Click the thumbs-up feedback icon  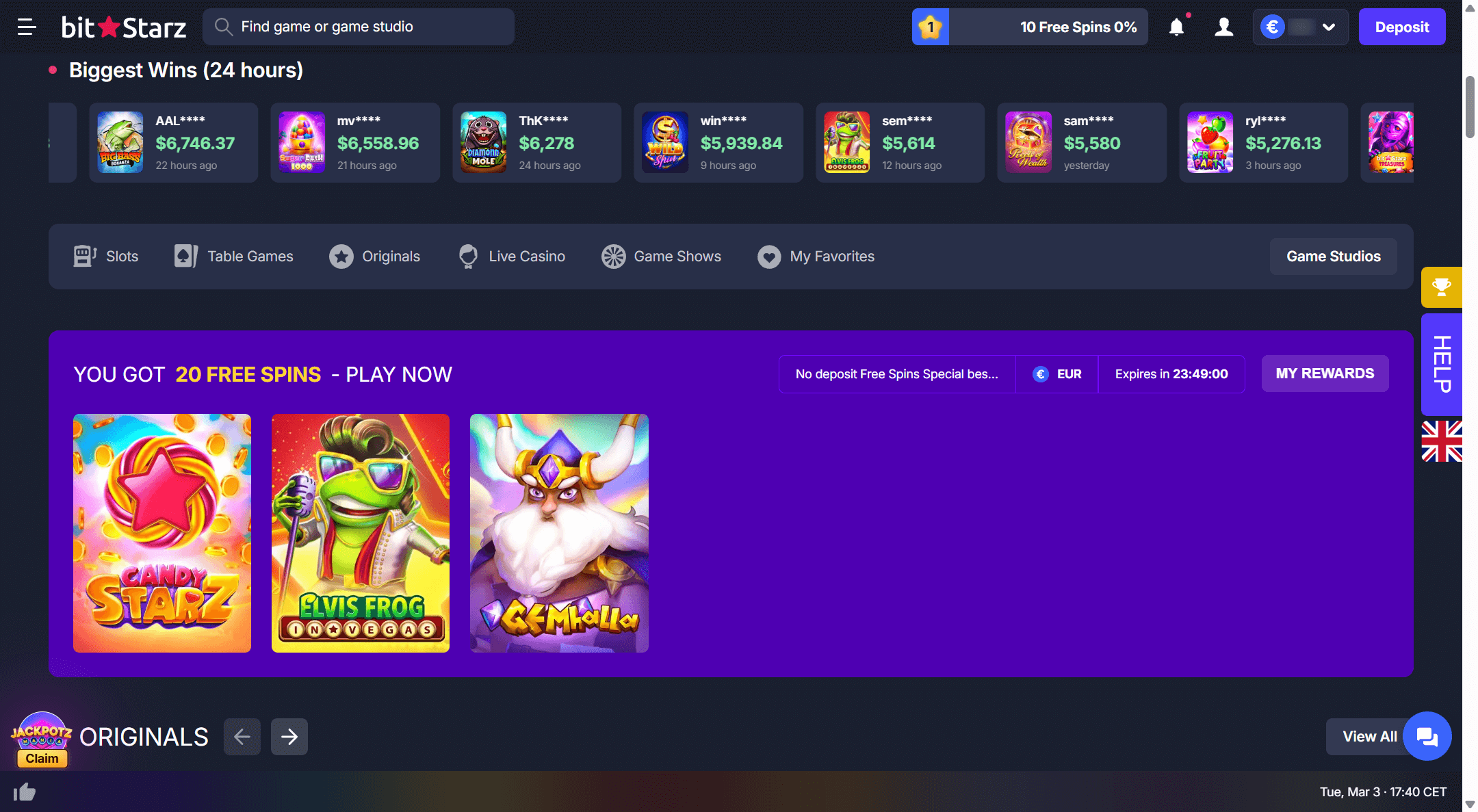tap(25, 792)
